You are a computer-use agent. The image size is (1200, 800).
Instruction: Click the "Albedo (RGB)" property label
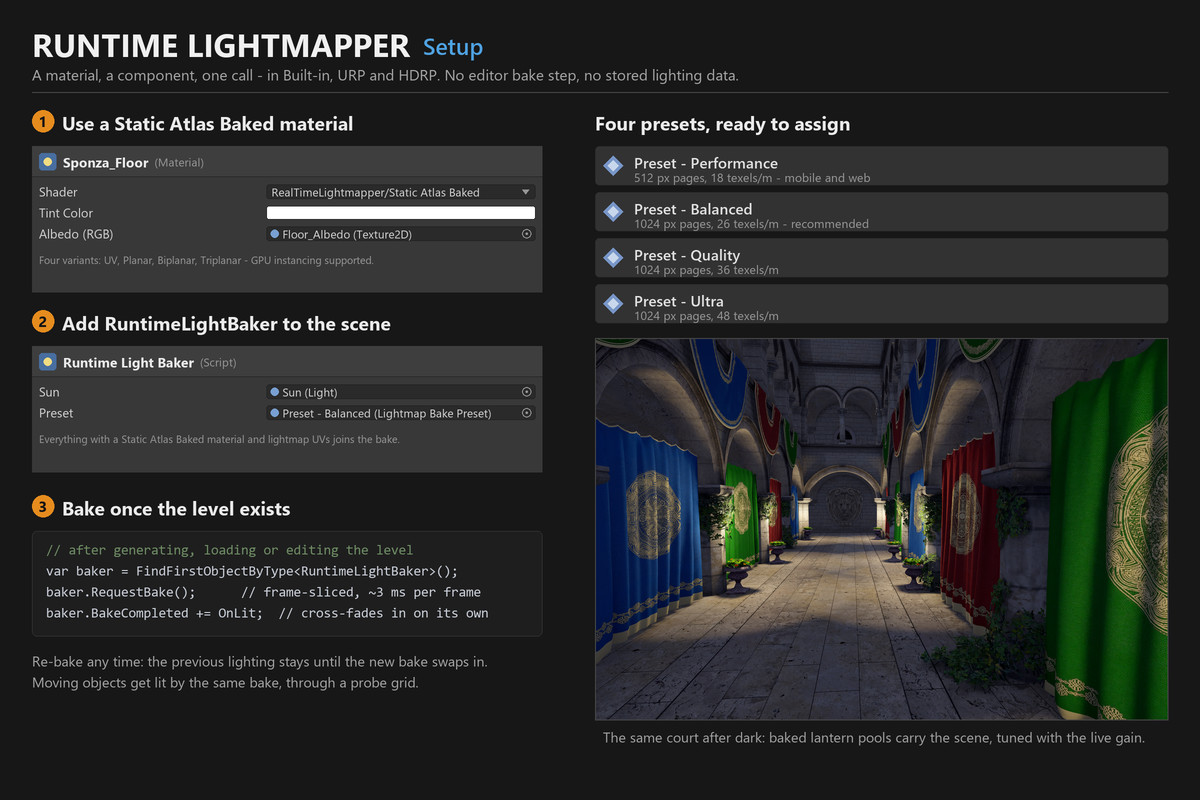[x=76, y=234]
